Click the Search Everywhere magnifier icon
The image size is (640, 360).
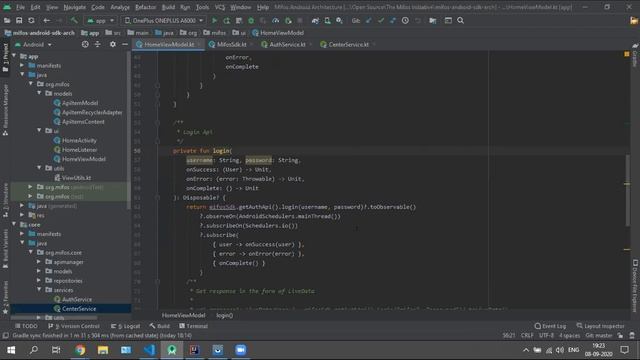460,20
